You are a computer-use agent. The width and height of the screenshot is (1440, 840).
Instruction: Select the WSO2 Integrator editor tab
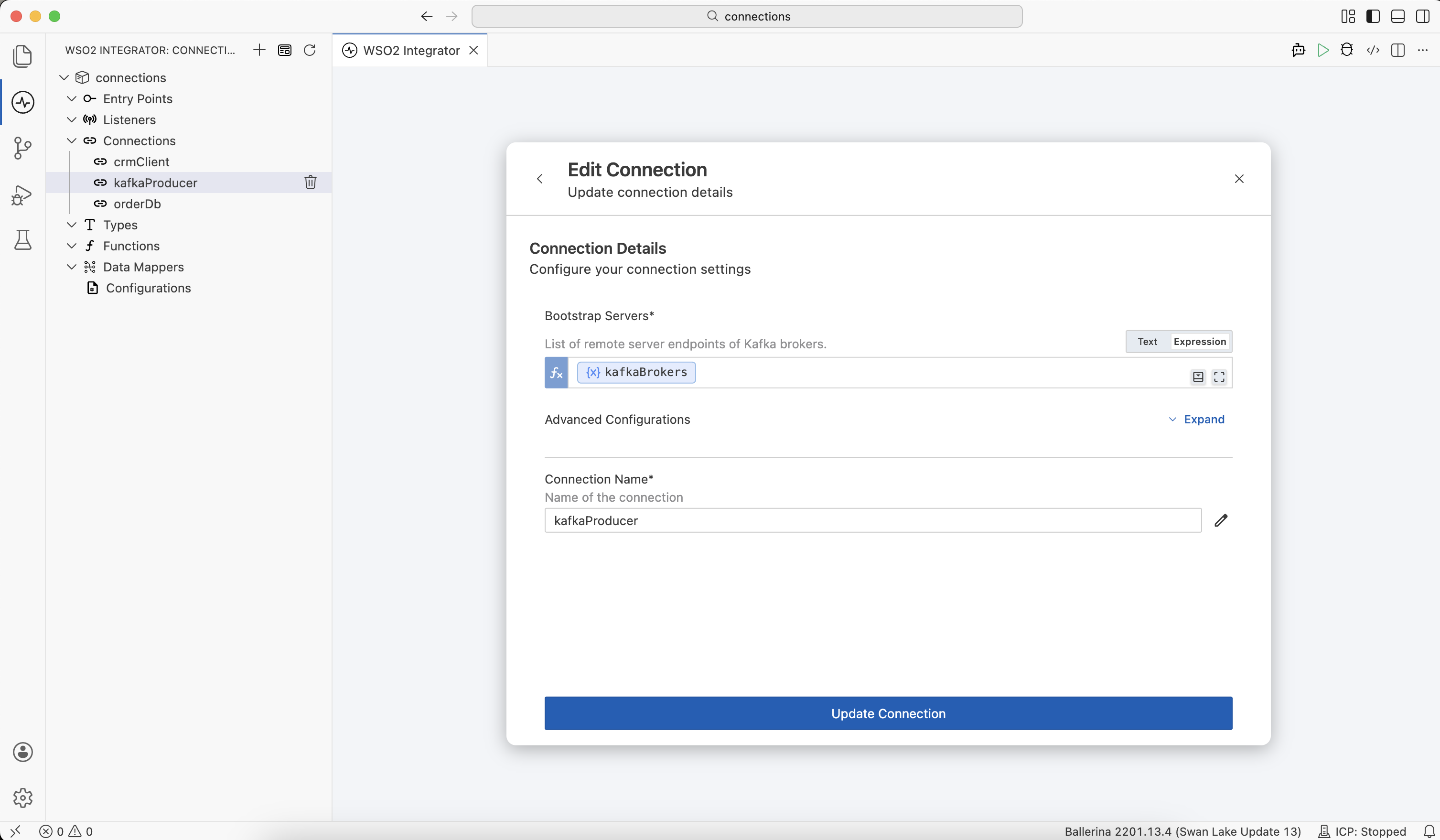(x=410, y=50)
